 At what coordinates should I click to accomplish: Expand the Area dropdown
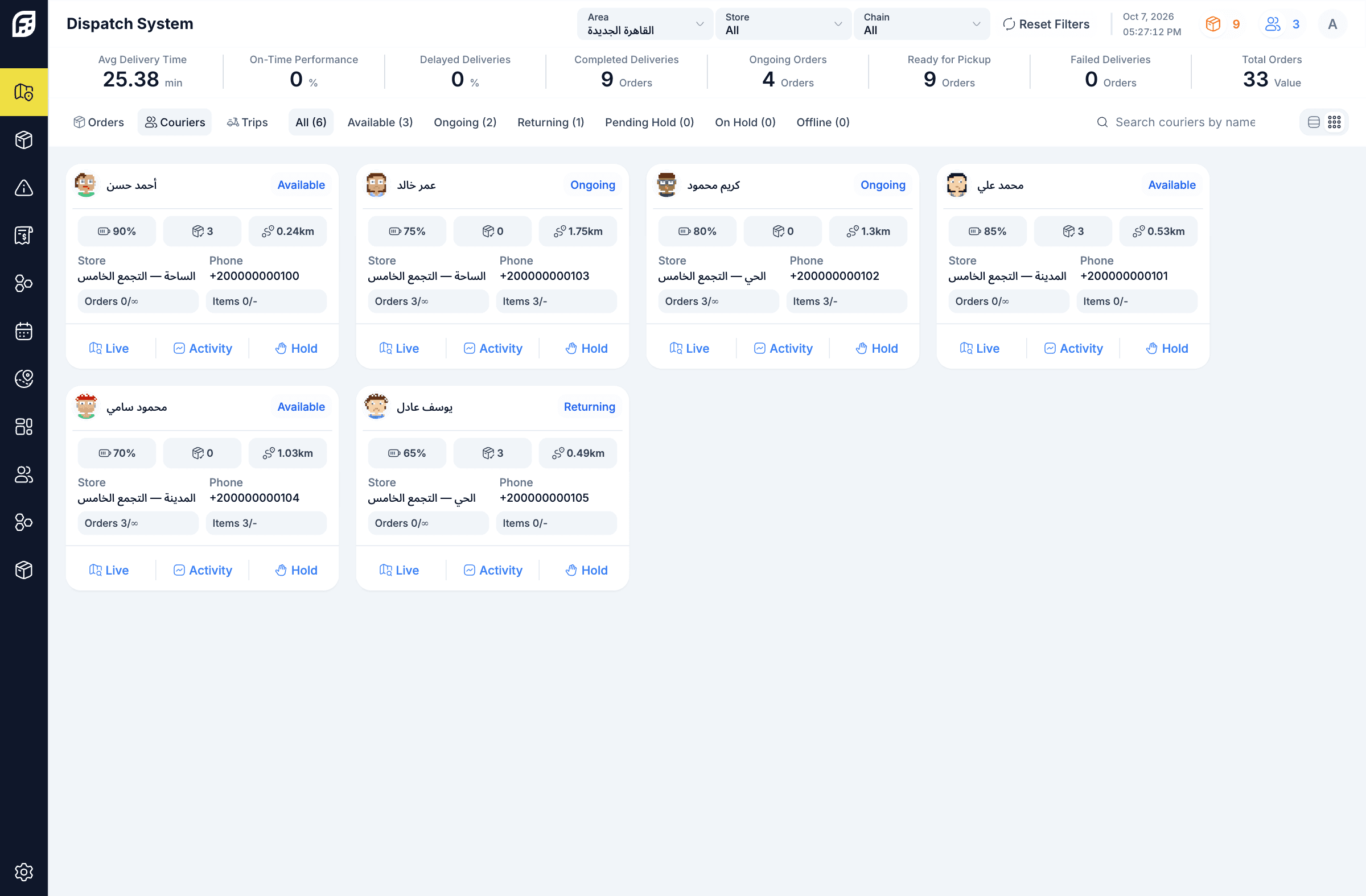coord(645,24)
